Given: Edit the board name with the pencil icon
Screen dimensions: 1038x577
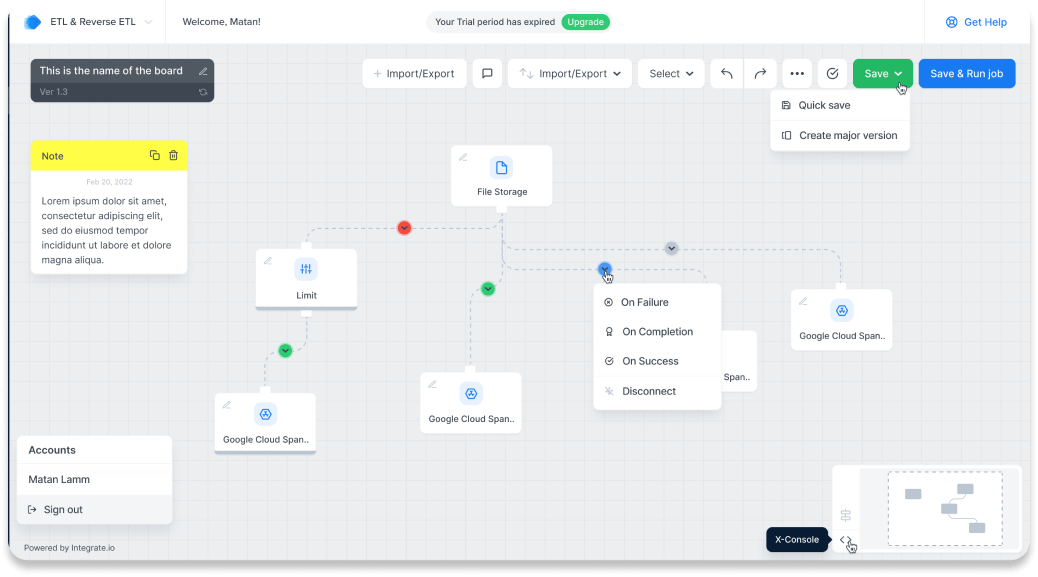Looking at the screenshot, I should (203, 71).
